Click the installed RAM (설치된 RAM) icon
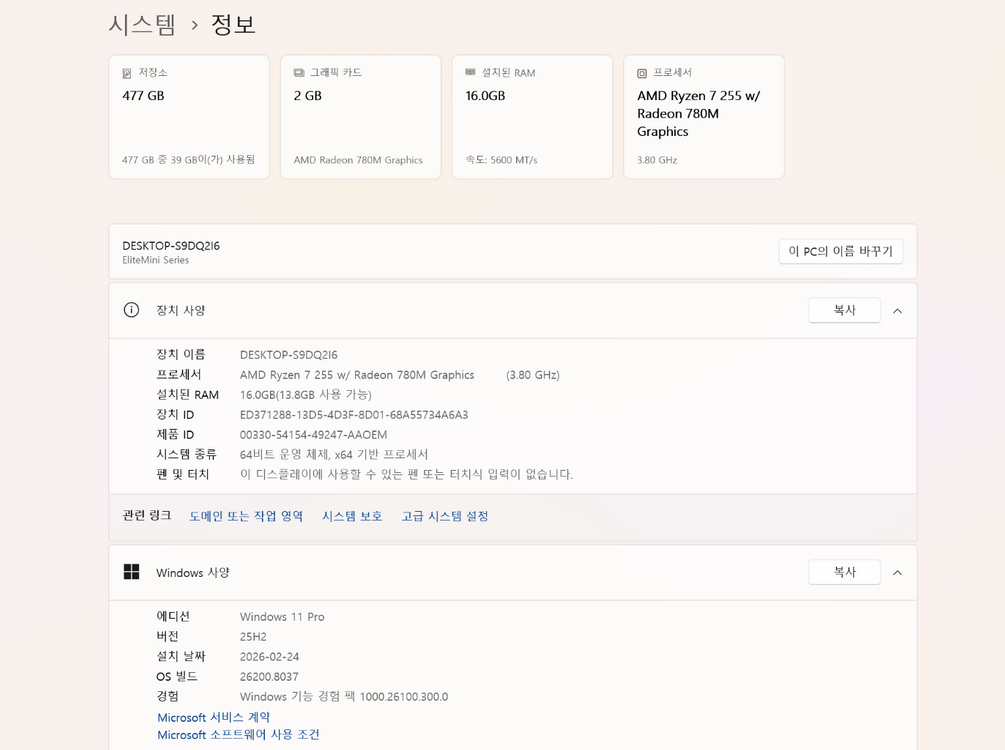Screen dimensions: 1005x750 (x=469, y=71)
